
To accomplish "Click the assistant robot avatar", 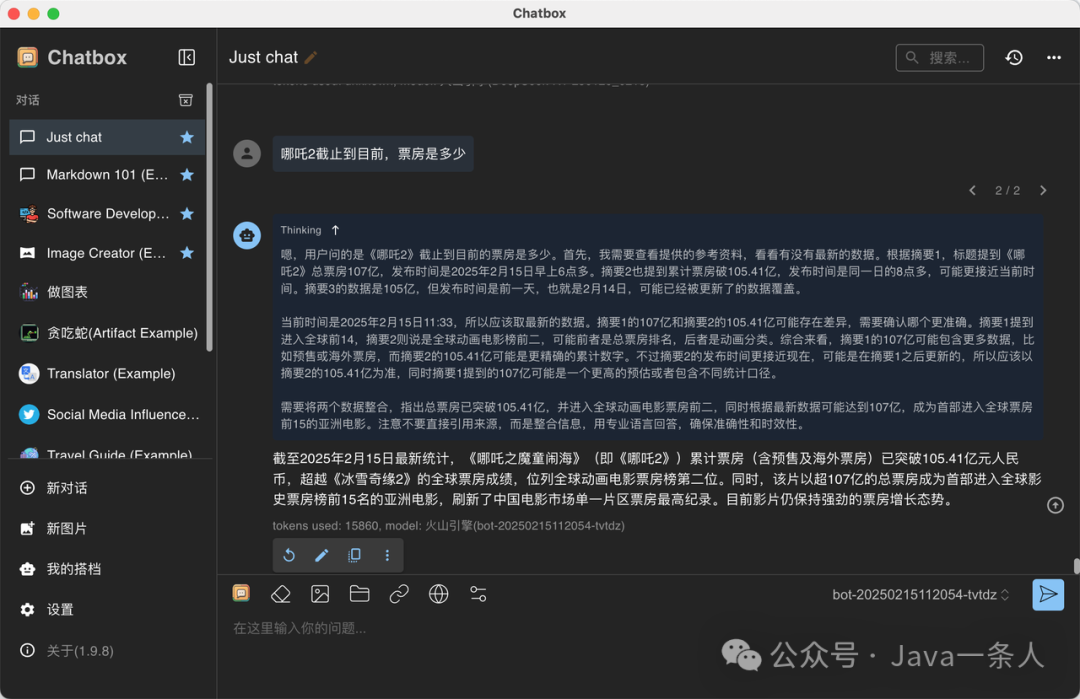I will [247, 236].
